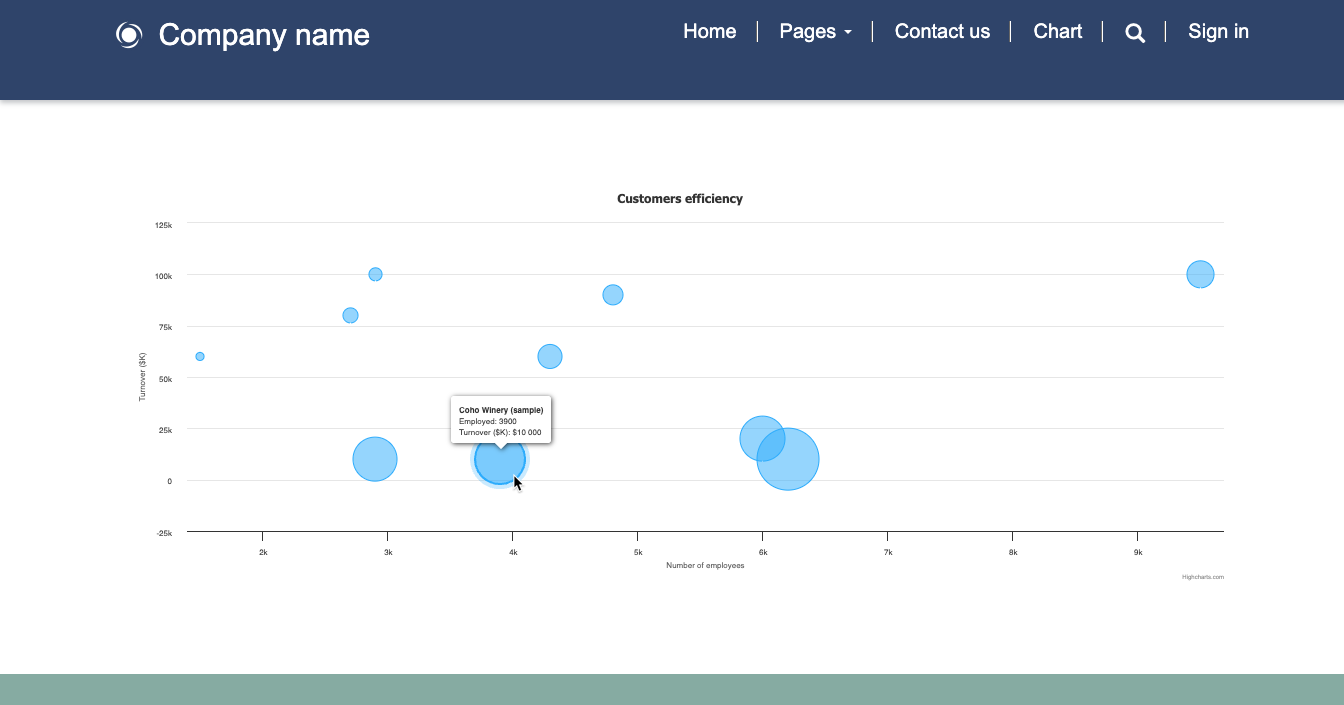1344x705 pixels.
Task: Click the Company name brand link
Action: (x=264, y=35)
